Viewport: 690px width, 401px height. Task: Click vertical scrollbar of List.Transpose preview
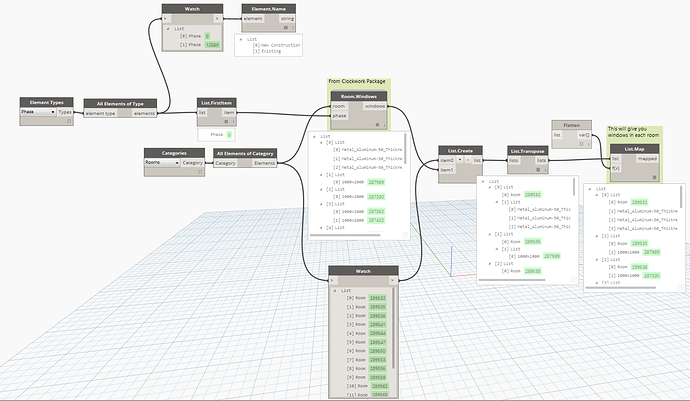coord(574,187)
